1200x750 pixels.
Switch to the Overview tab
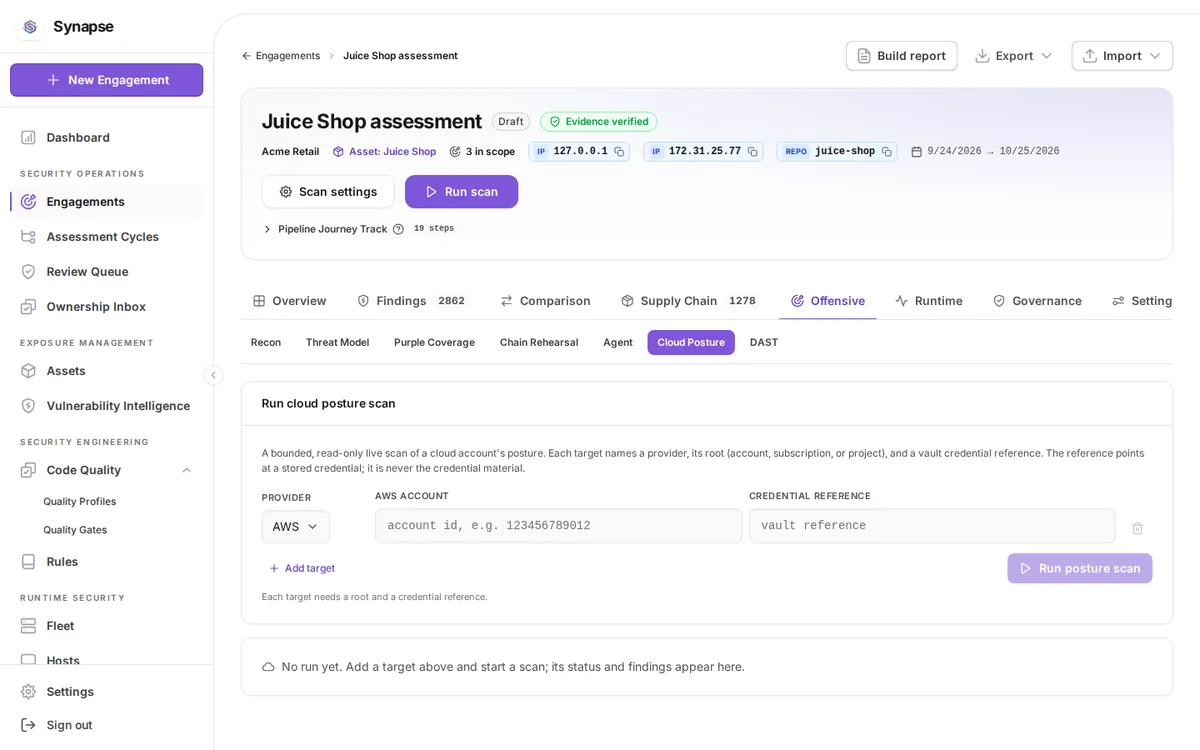click(289, 300)
